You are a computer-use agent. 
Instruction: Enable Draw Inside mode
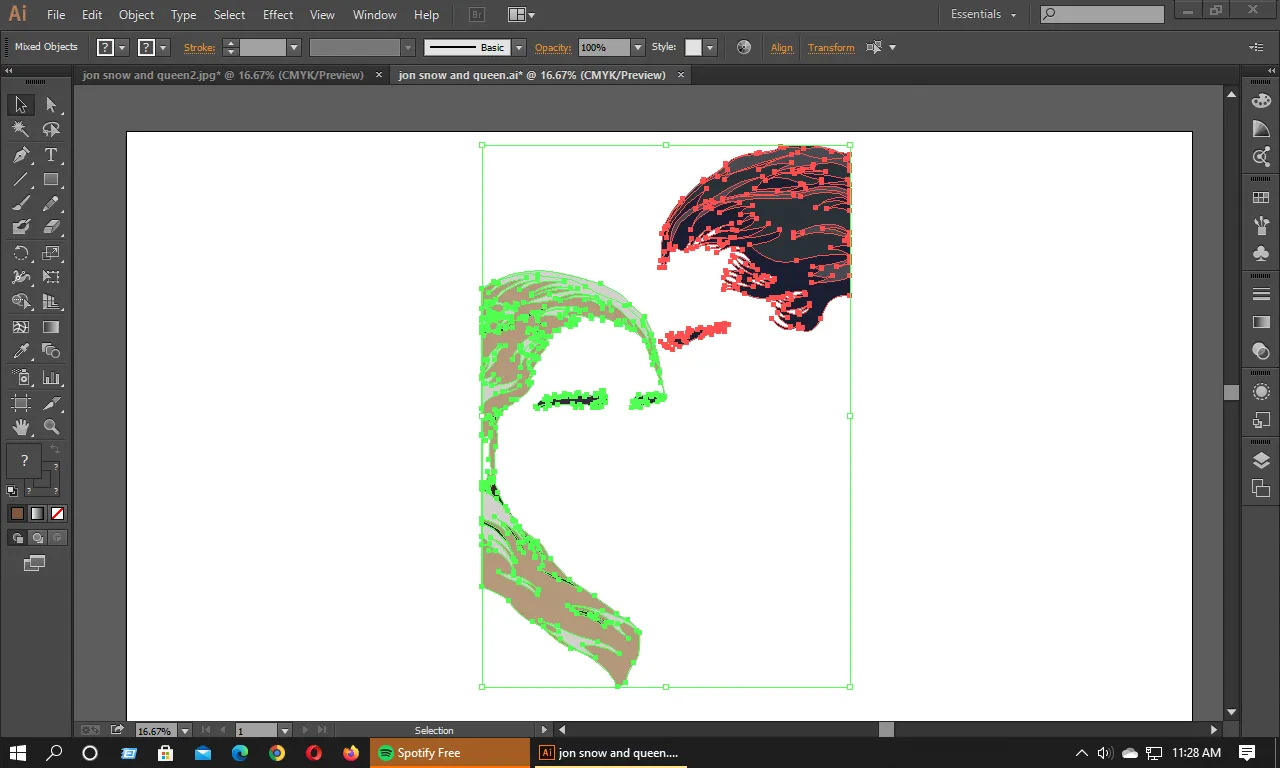click(58, 538)
